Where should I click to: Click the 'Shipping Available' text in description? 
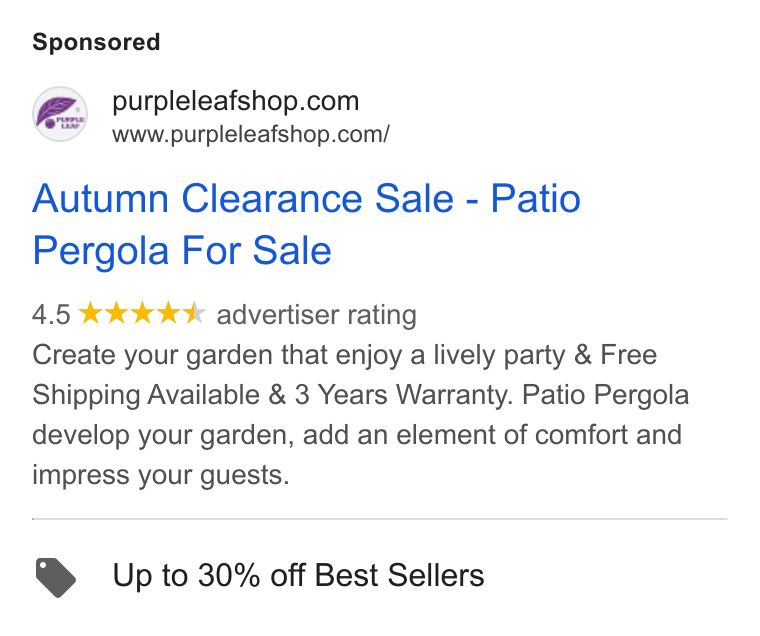click(146, 395)
